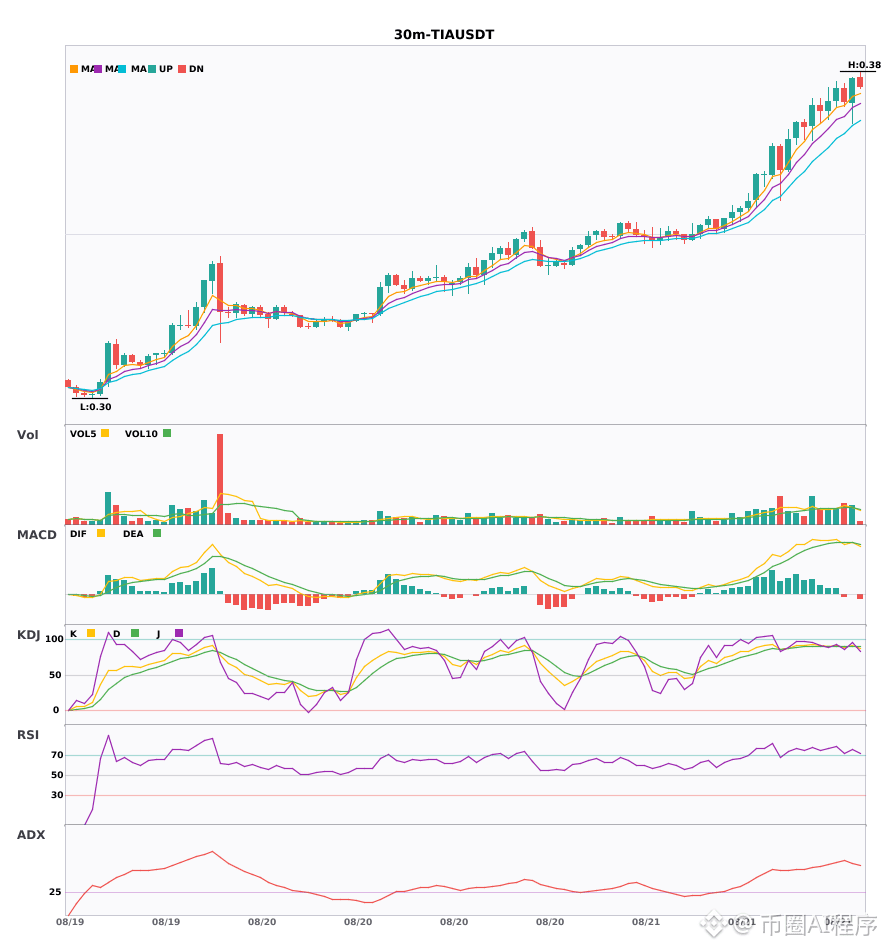Viewport: 885px width, 950px height.
Task: Click the H:0.38 high price label
Action: [x=864, y=65]
